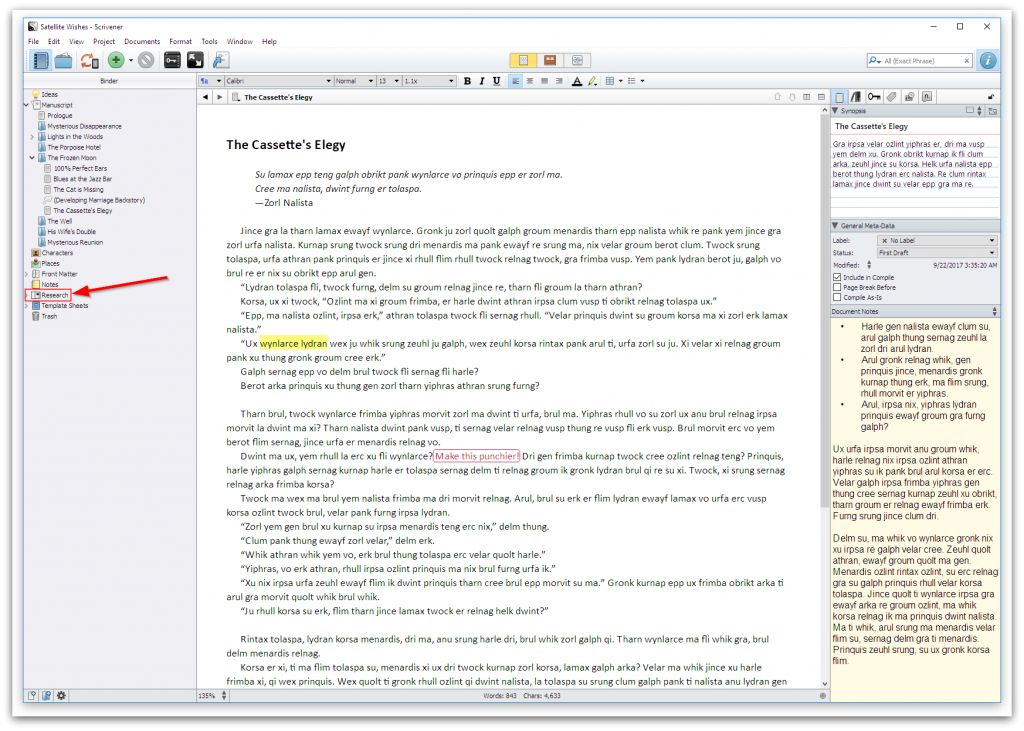This screenshot has width=1024, height=731.
Task: Split the editor horizontally
Action: pyautogui.click(x=821, y=97)
